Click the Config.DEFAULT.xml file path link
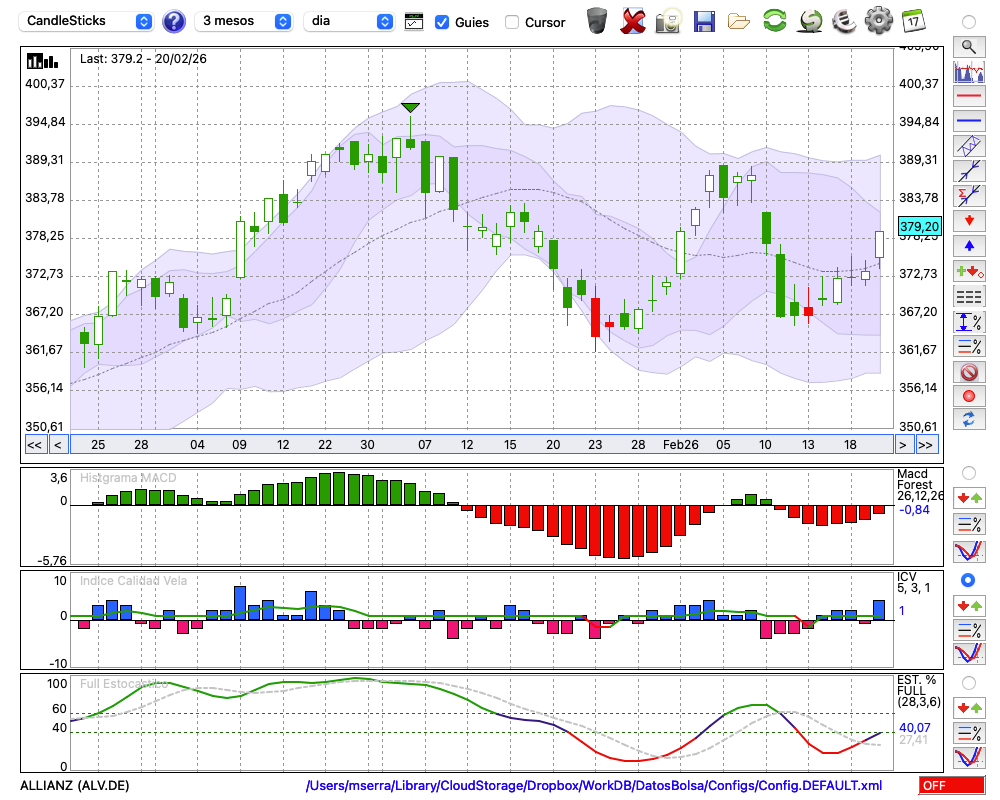The image size is (1000, 800). (x=594, y=786)
